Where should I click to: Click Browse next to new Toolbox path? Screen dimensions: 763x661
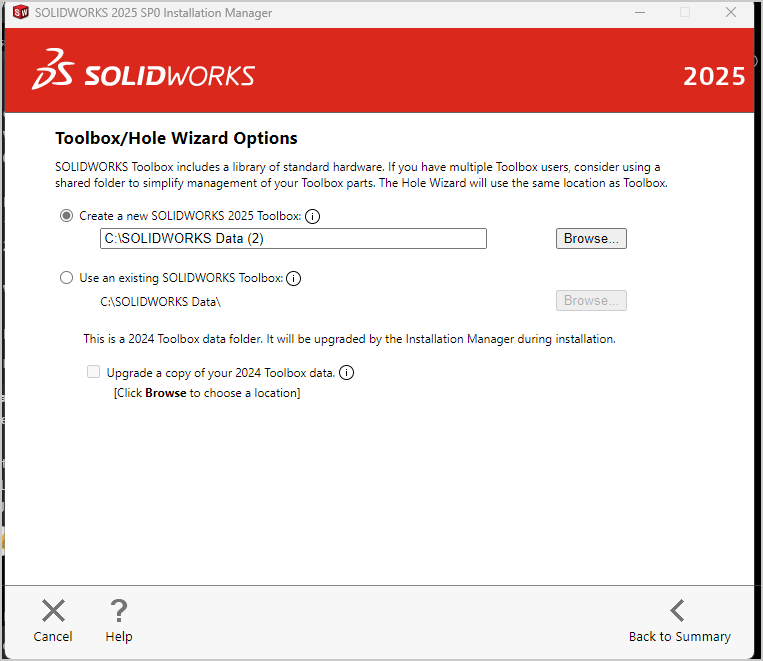(x=591, y=239)
